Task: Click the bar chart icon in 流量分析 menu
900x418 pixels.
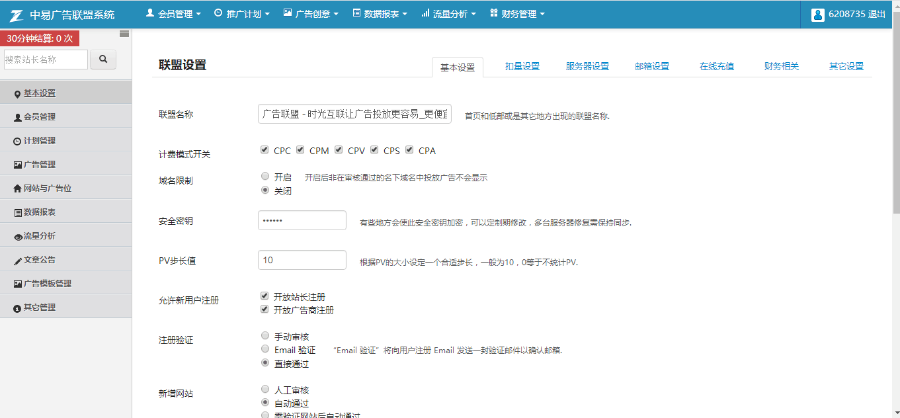Action: click(x=425, y=13)
